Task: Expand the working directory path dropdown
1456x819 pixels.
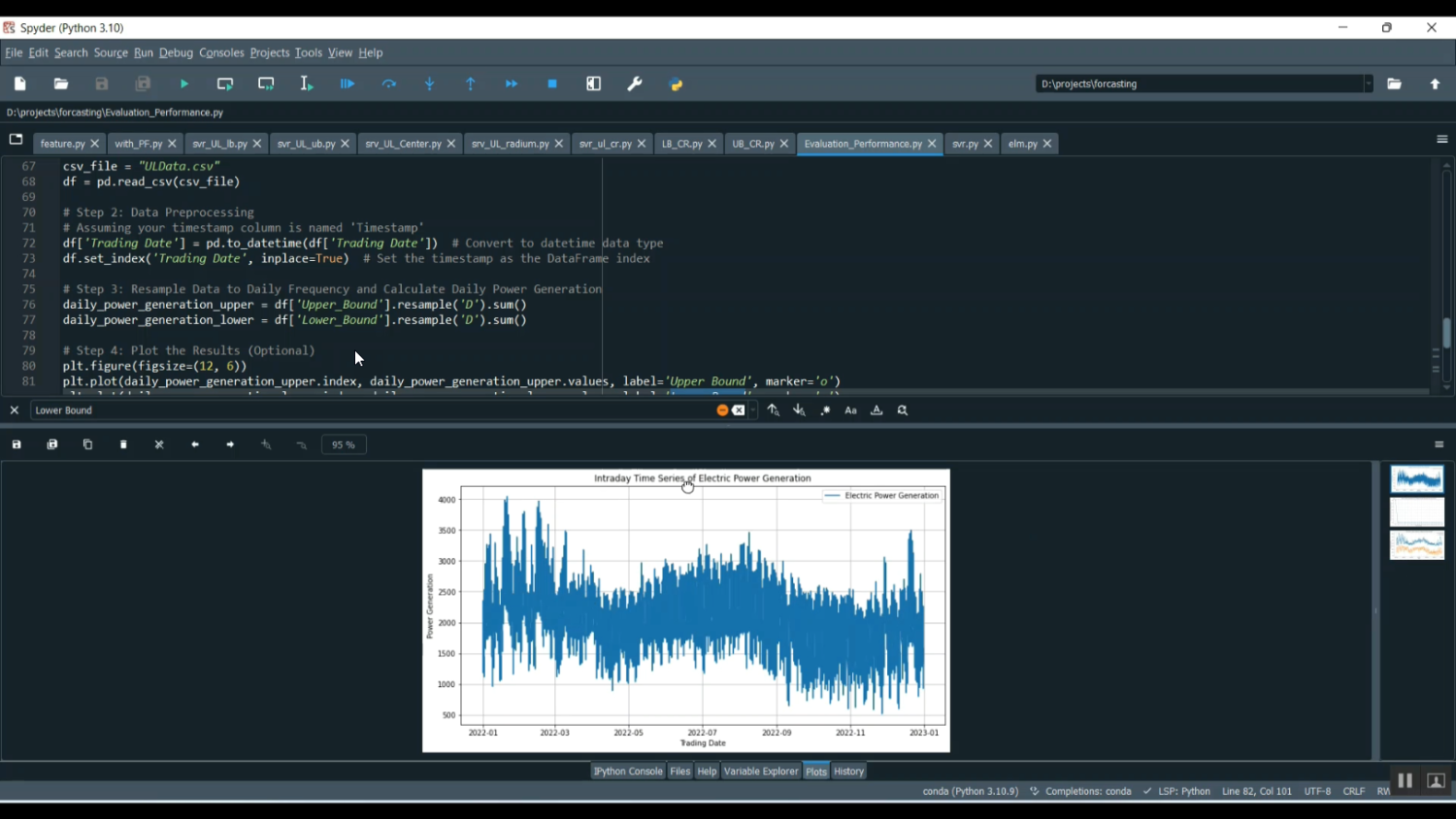Action: tap(1369, 84)
